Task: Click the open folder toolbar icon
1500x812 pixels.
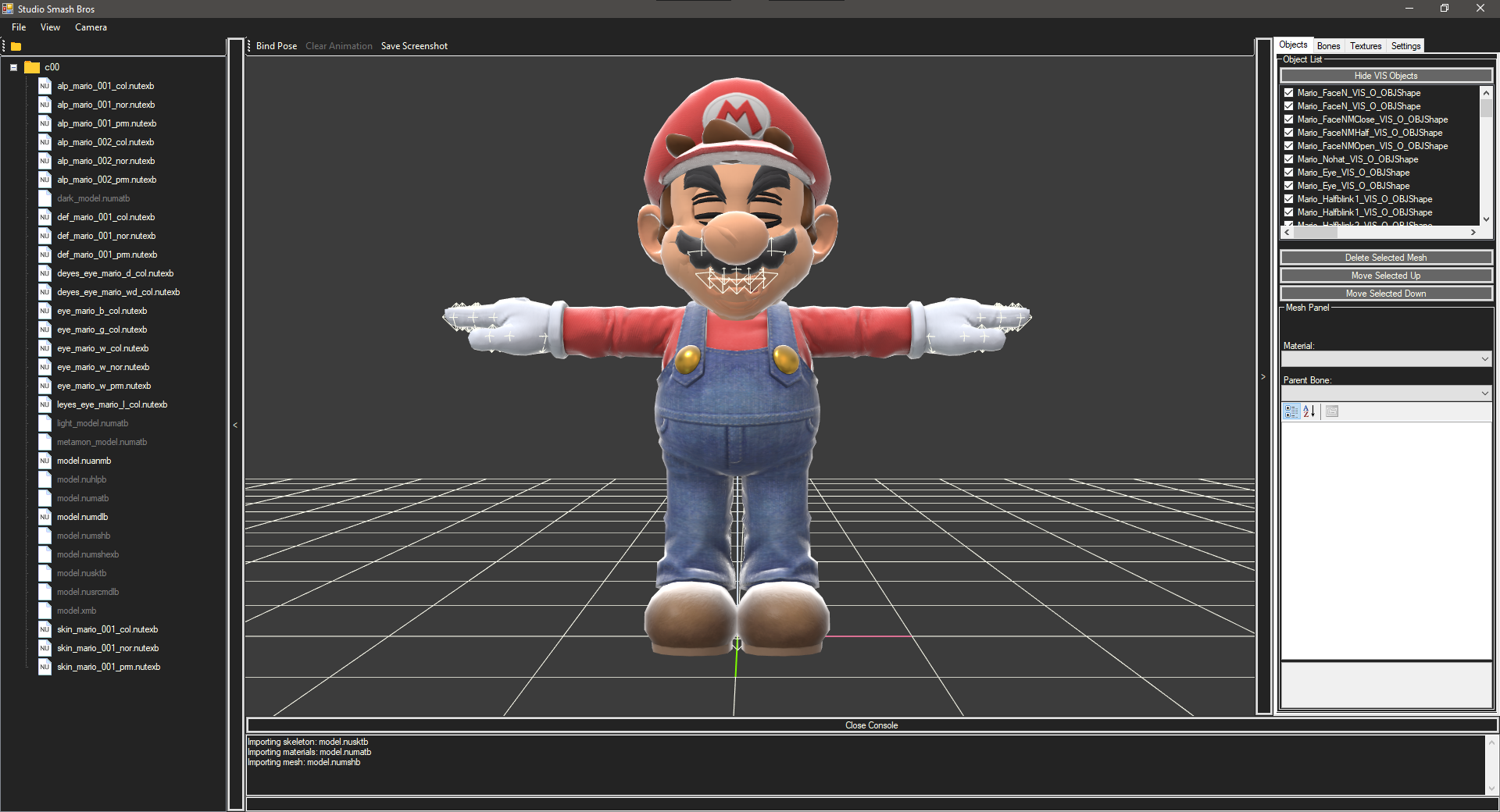Action: tap(16, 47)
